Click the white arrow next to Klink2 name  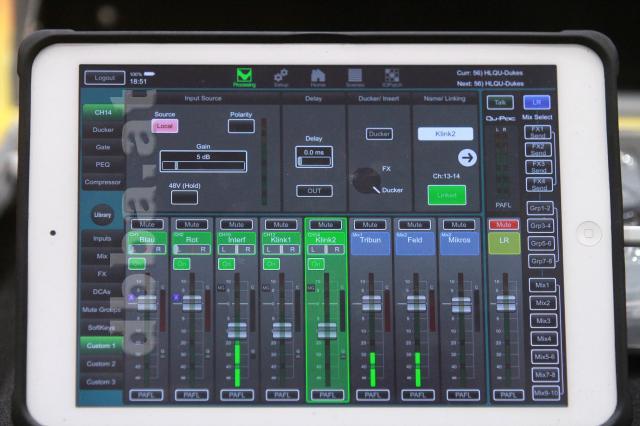tap(467, 157)
